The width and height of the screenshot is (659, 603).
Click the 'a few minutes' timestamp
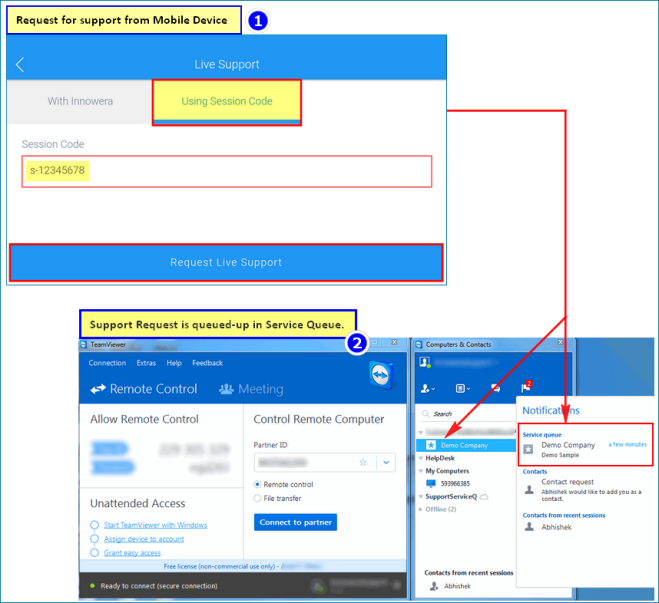tap(628, 445)
